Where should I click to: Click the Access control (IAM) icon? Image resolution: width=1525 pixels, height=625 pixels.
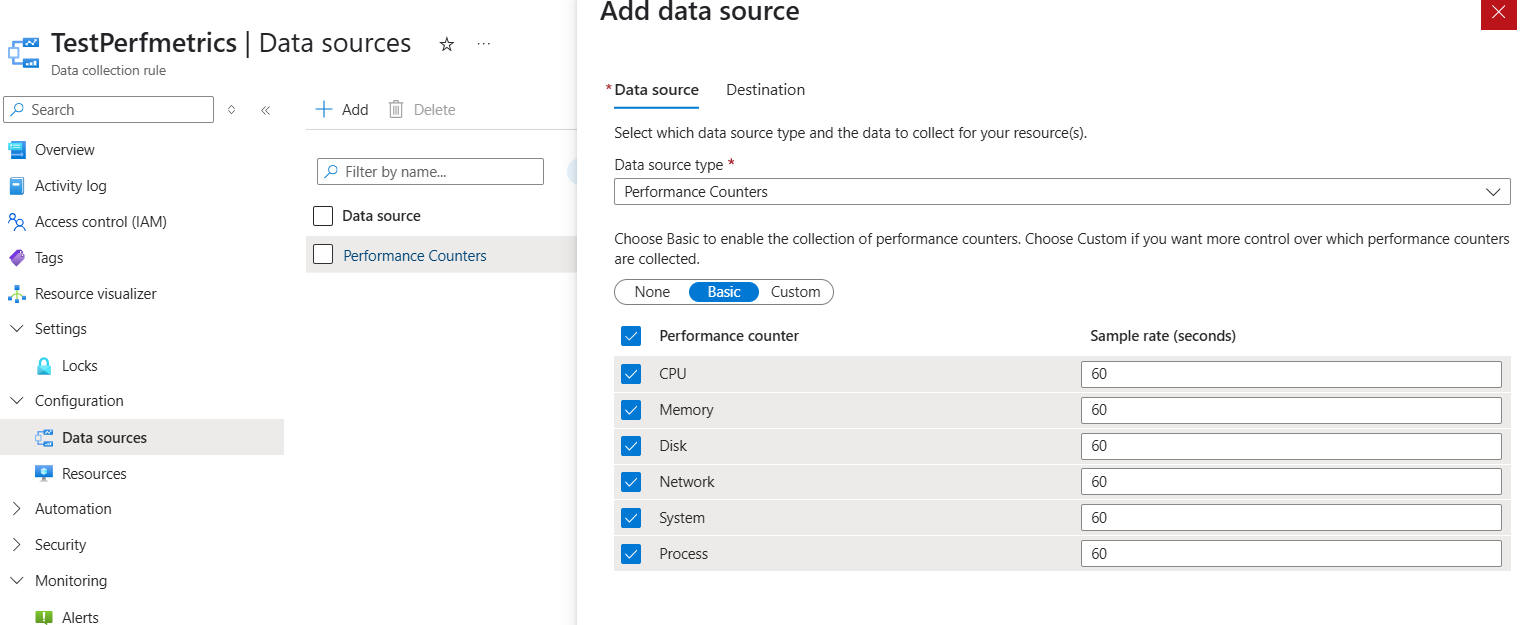(17, 222)
